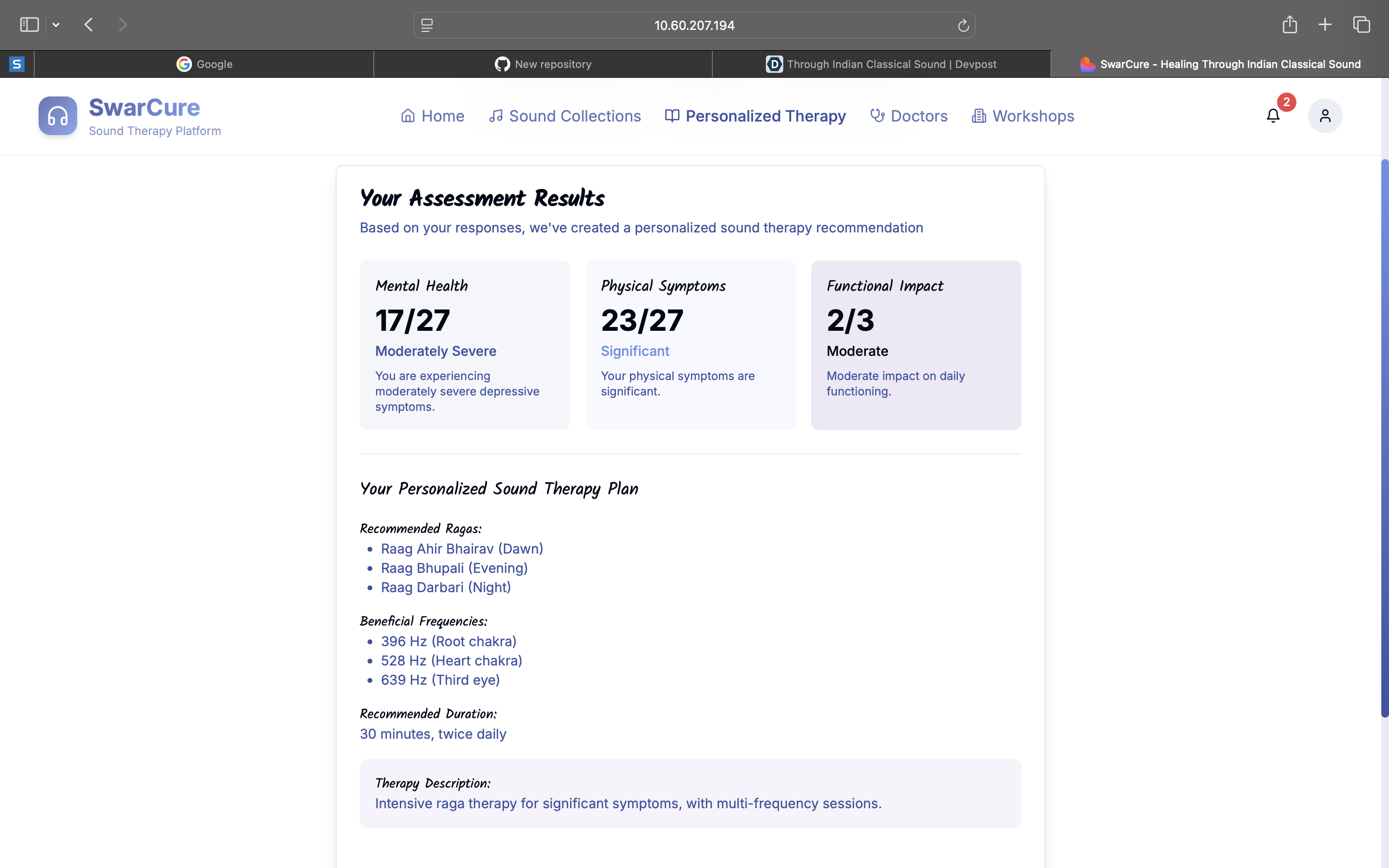
Task: Go to Sound Collections page
Action: click(565, 116)
